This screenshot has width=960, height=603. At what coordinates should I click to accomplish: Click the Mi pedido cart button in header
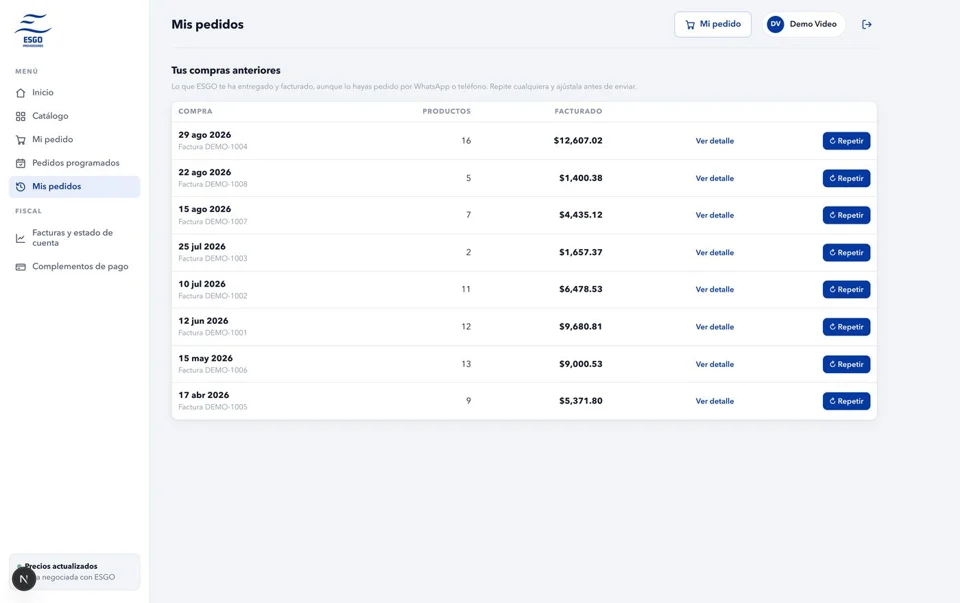[x=713, y=24]
